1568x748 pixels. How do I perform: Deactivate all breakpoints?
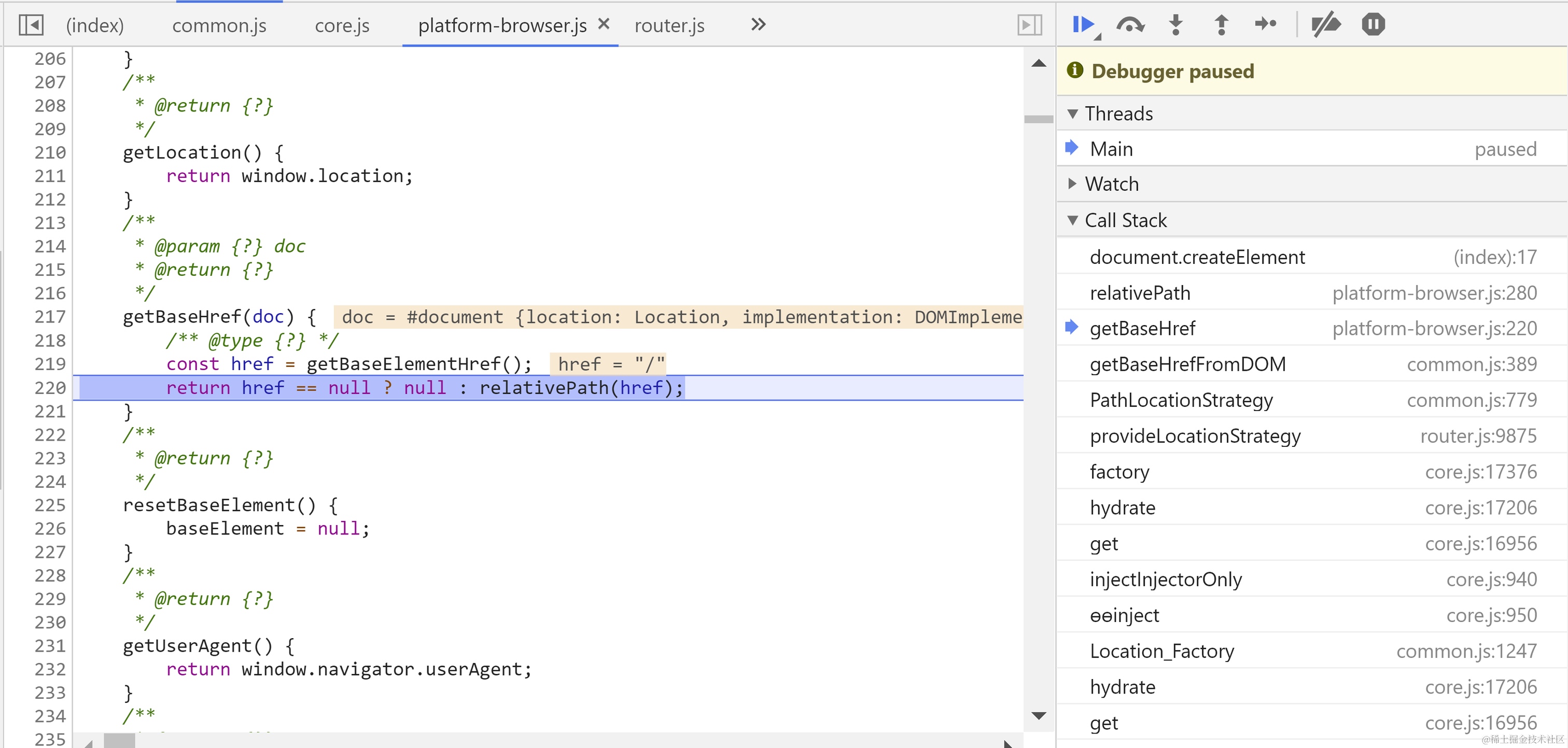[1325, 24]
